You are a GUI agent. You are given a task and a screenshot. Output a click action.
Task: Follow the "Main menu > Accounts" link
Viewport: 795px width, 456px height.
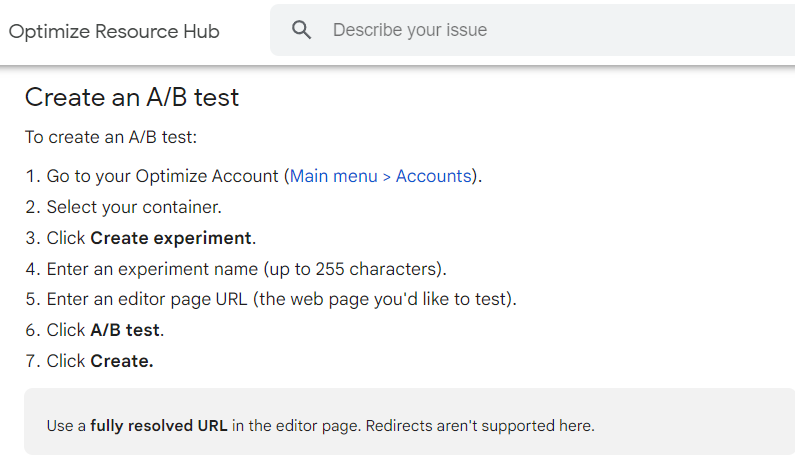pos(381,176)
